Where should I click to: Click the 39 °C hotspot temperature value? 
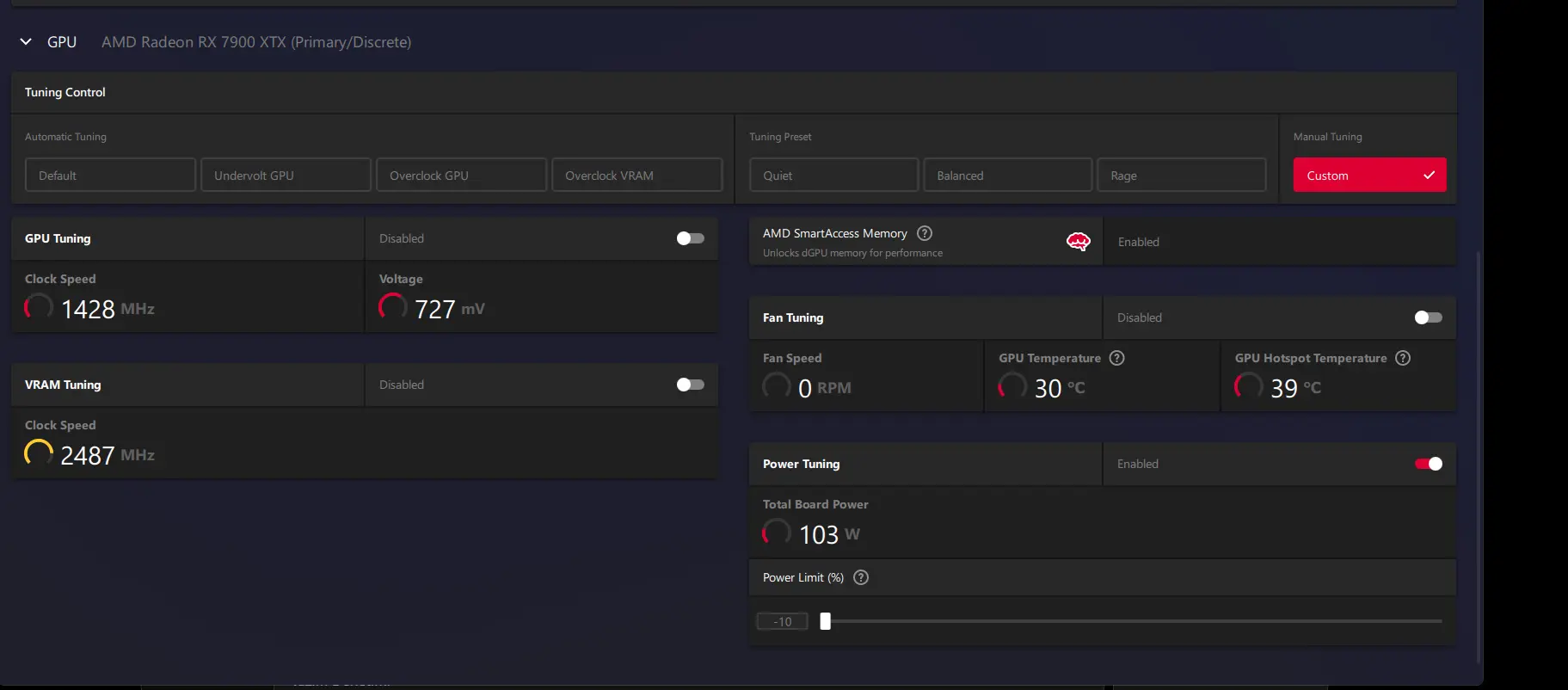pos(1296,388)
